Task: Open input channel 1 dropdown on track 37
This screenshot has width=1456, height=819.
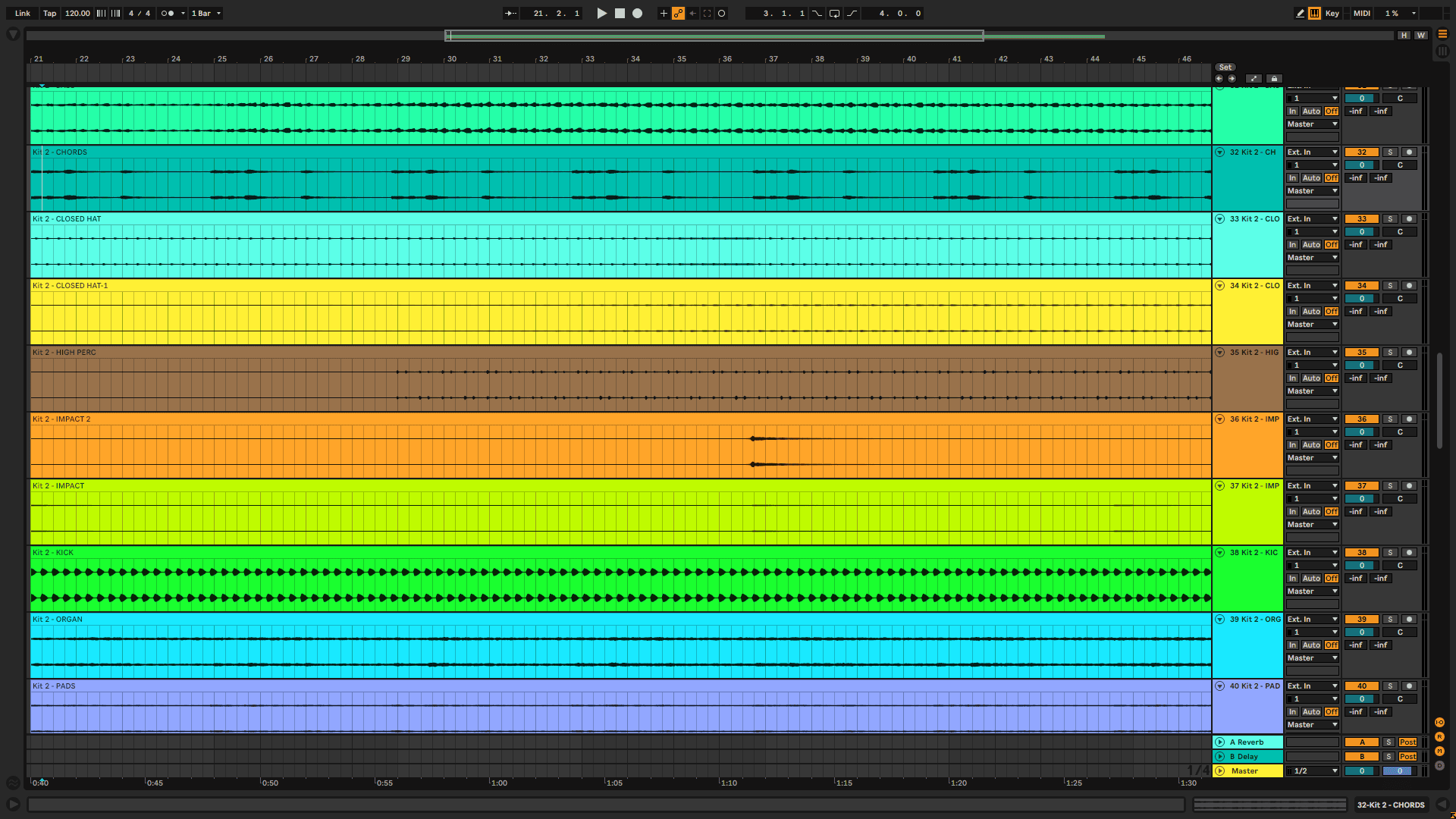Action: pos(1313,499)
